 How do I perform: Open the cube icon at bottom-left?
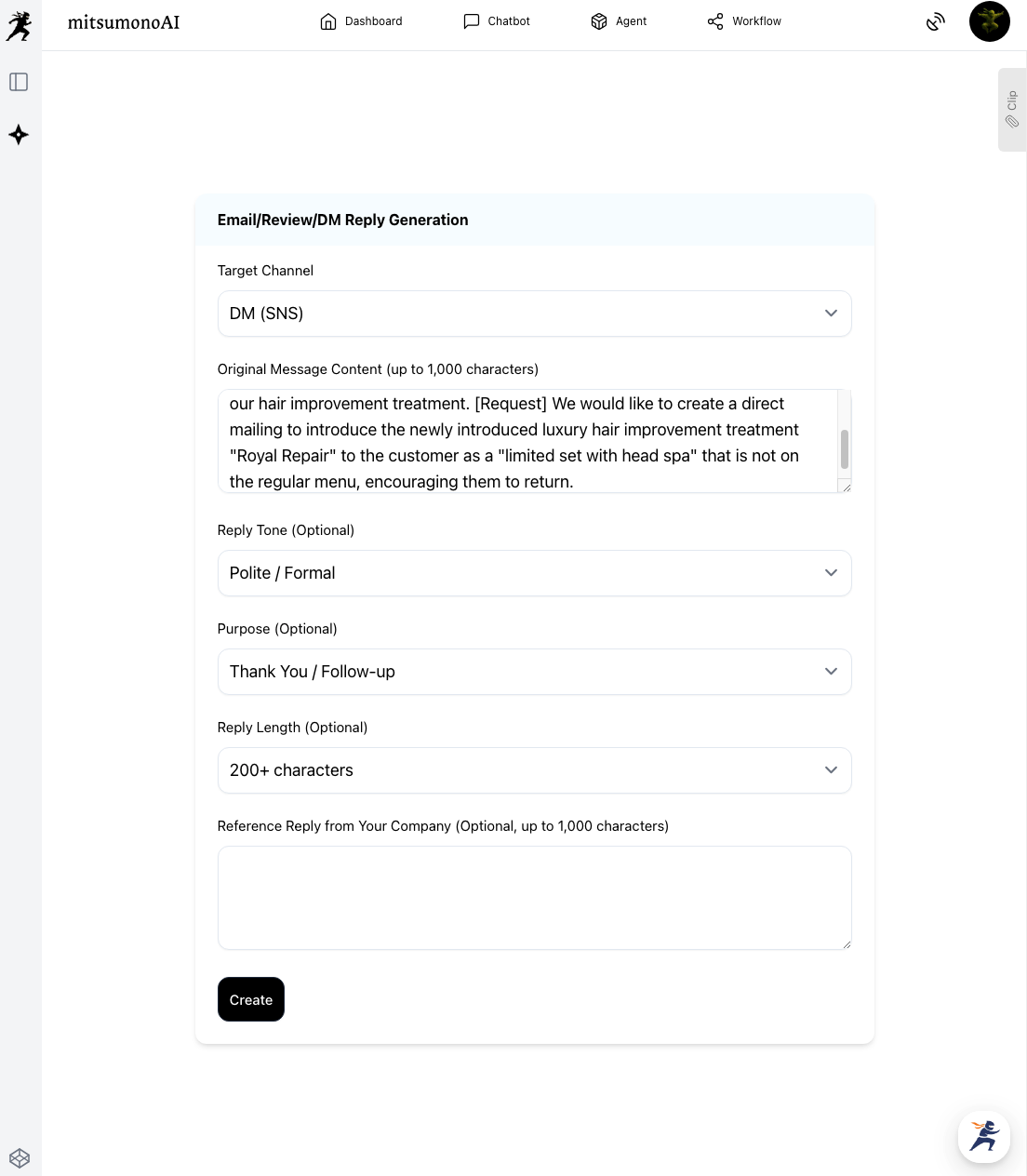20,1158
